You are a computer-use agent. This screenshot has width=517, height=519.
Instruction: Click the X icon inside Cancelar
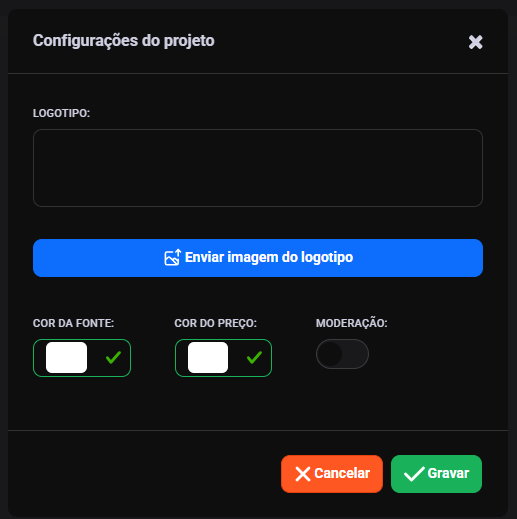pos(303,474)
